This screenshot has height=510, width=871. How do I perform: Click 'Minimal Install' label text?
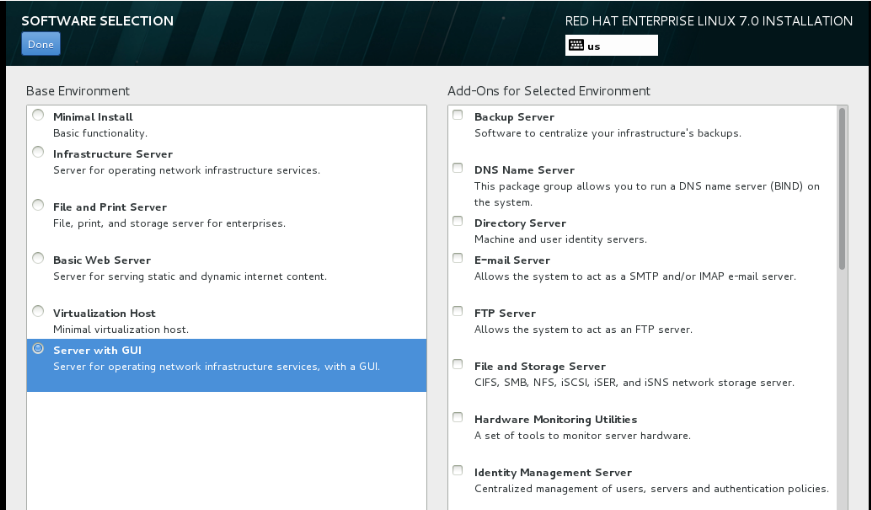[x=93, y=117]
